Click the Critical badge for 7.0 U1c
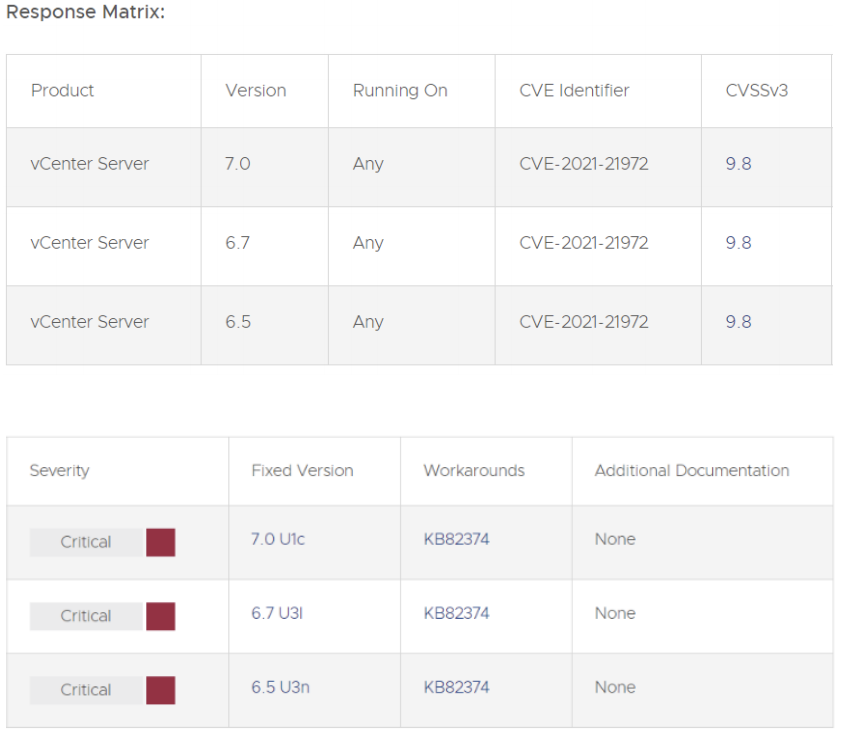 point(86,542)
